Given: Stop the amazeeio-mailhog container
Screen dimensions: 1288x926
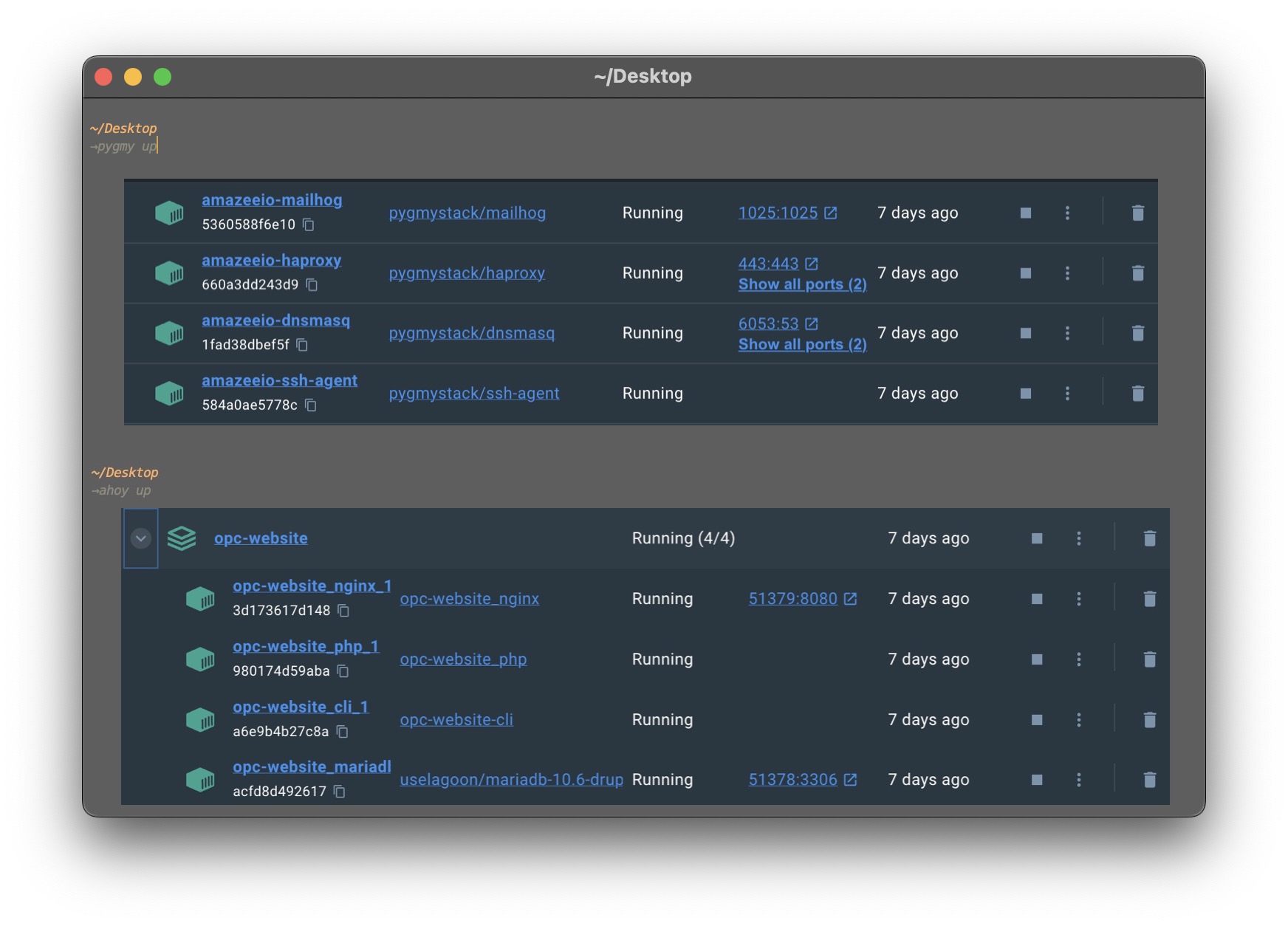Looking at the screenshot, I should 1025,213.
